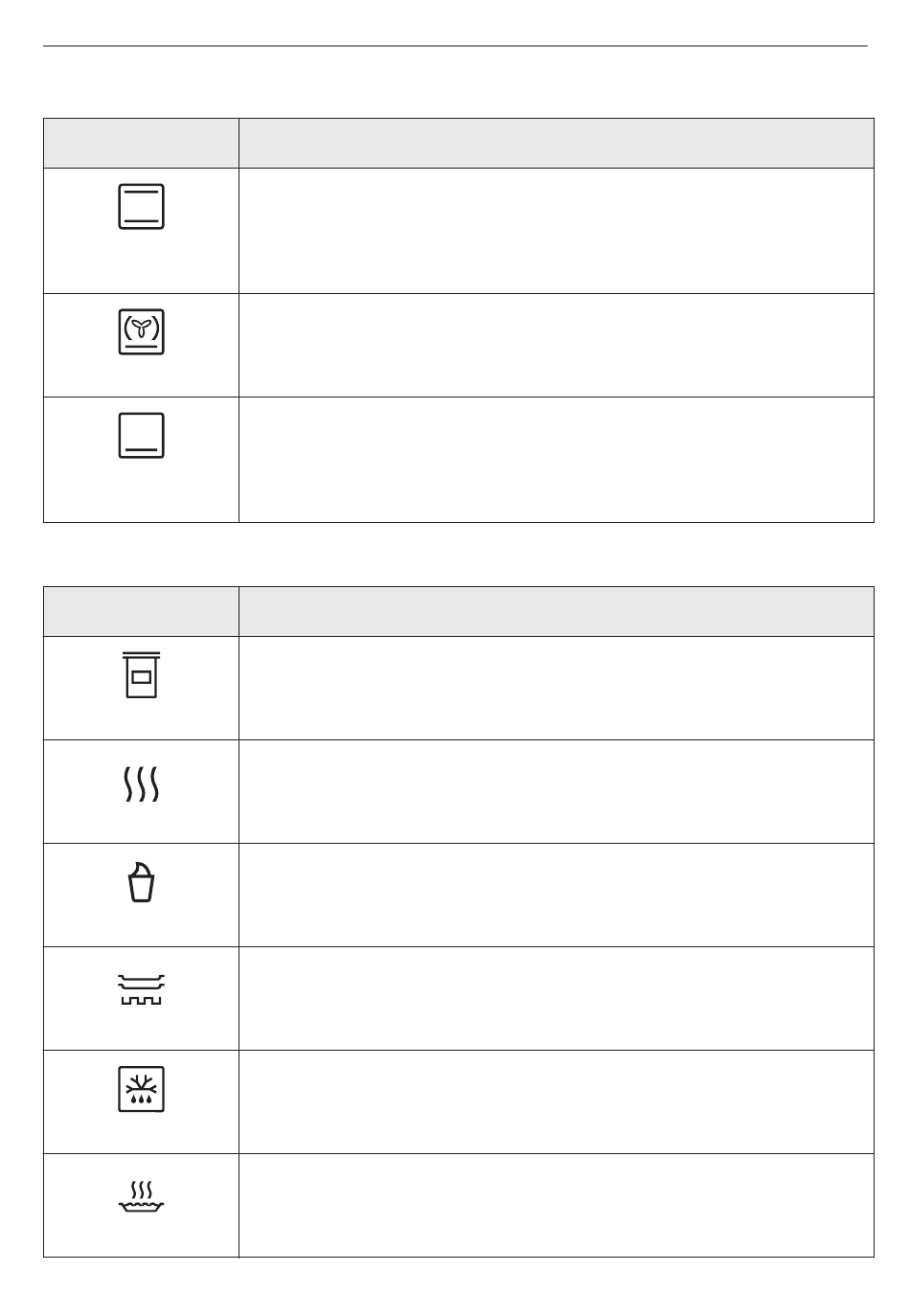The height and width of the screenshot is (1316, 910).
Task: Click the plate warming icon
Action: coord(142,988)
